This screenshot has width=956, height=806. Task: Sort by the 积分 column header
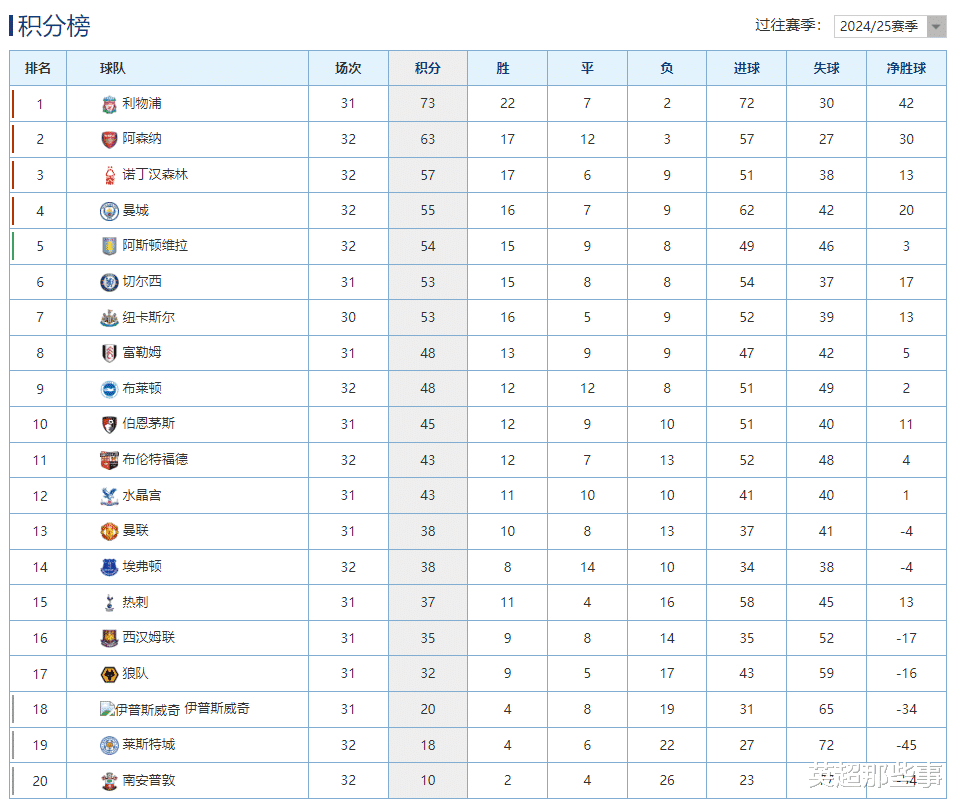tap(427, 68)
